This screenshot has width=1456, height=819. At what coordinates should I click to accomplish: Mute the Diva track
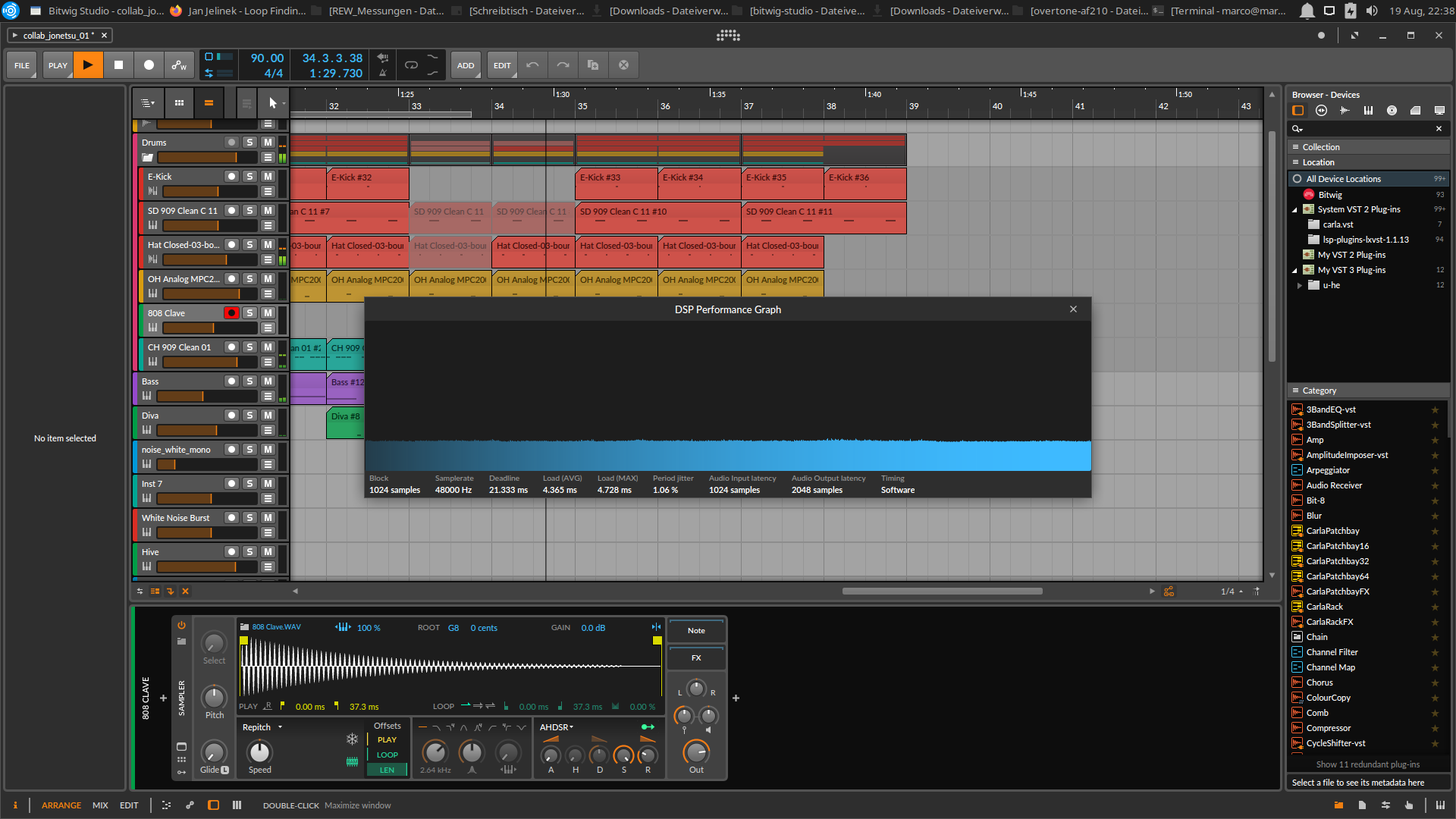point(268,416)
